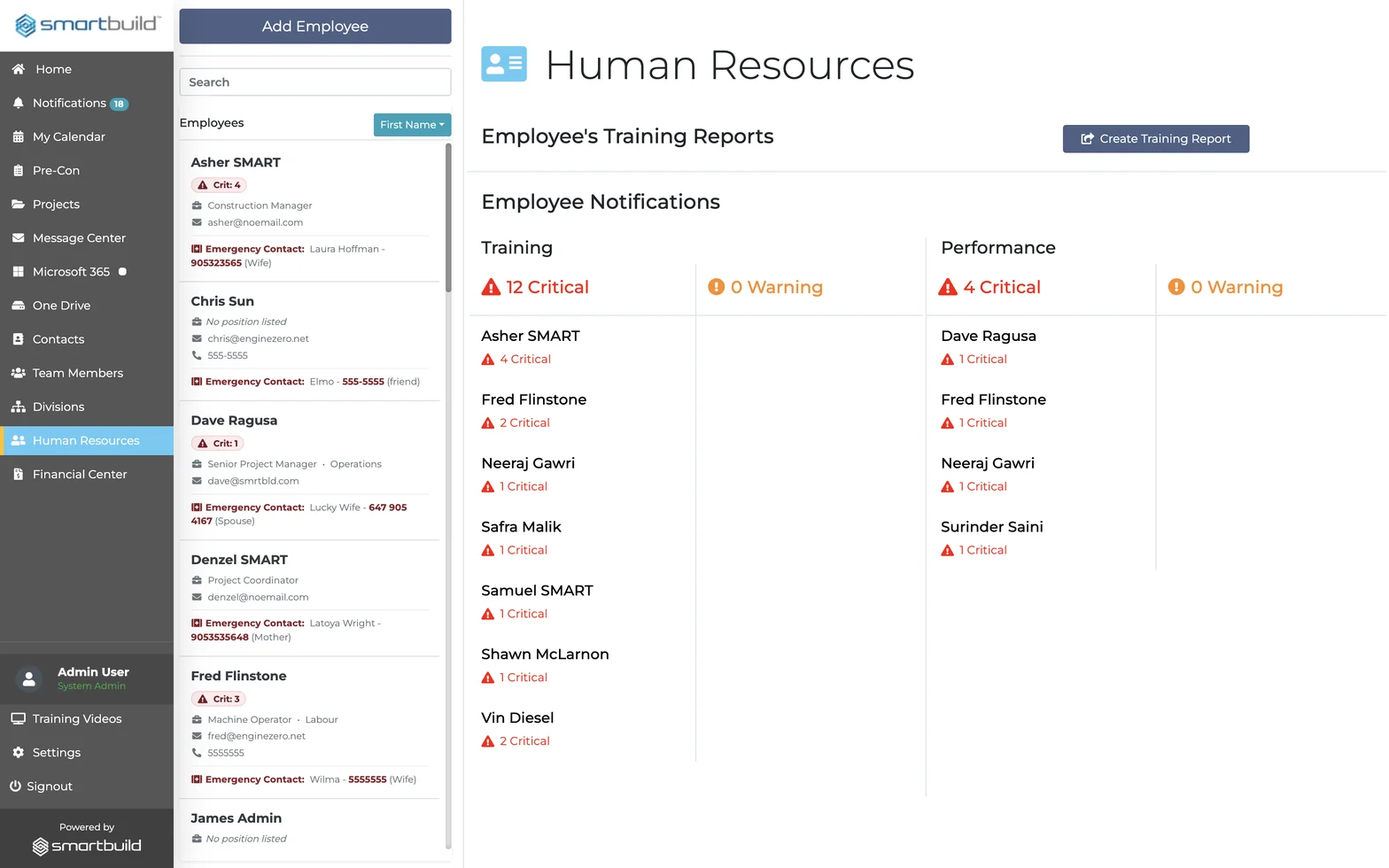
Task: Click the Microsoft 365 windows icon
Action: [18, 271]
